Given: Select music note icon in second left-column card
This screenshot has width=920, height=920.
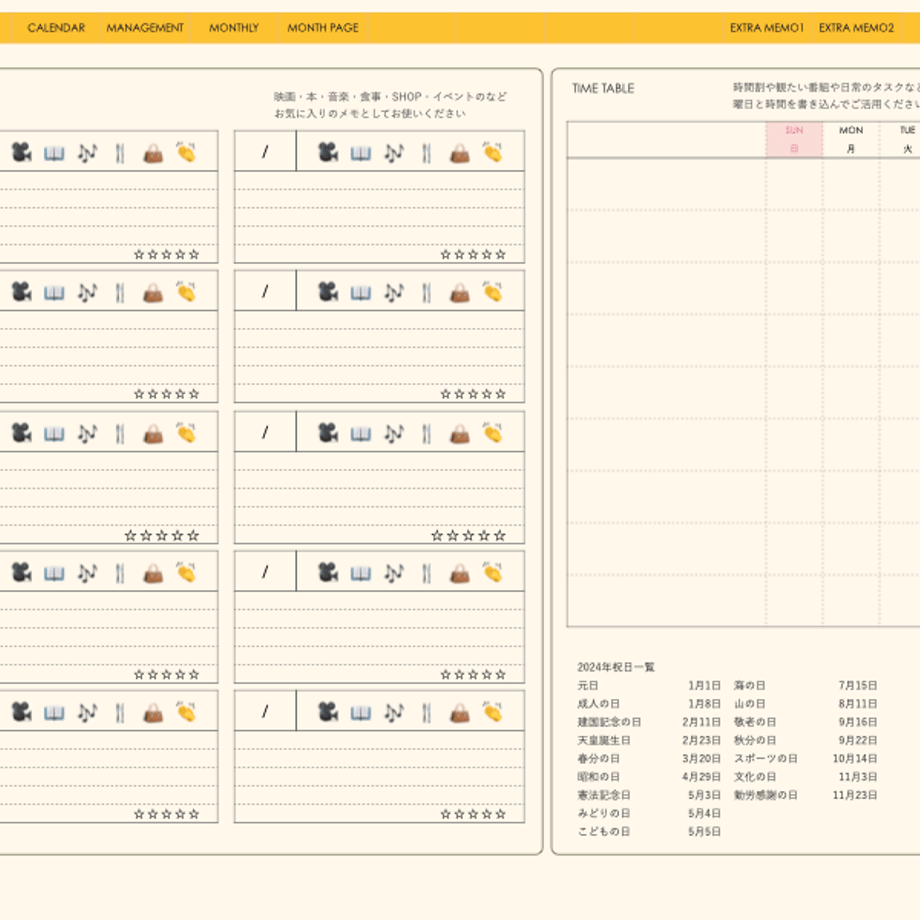Looking at the screenshot, I should [x=87, y=292].
